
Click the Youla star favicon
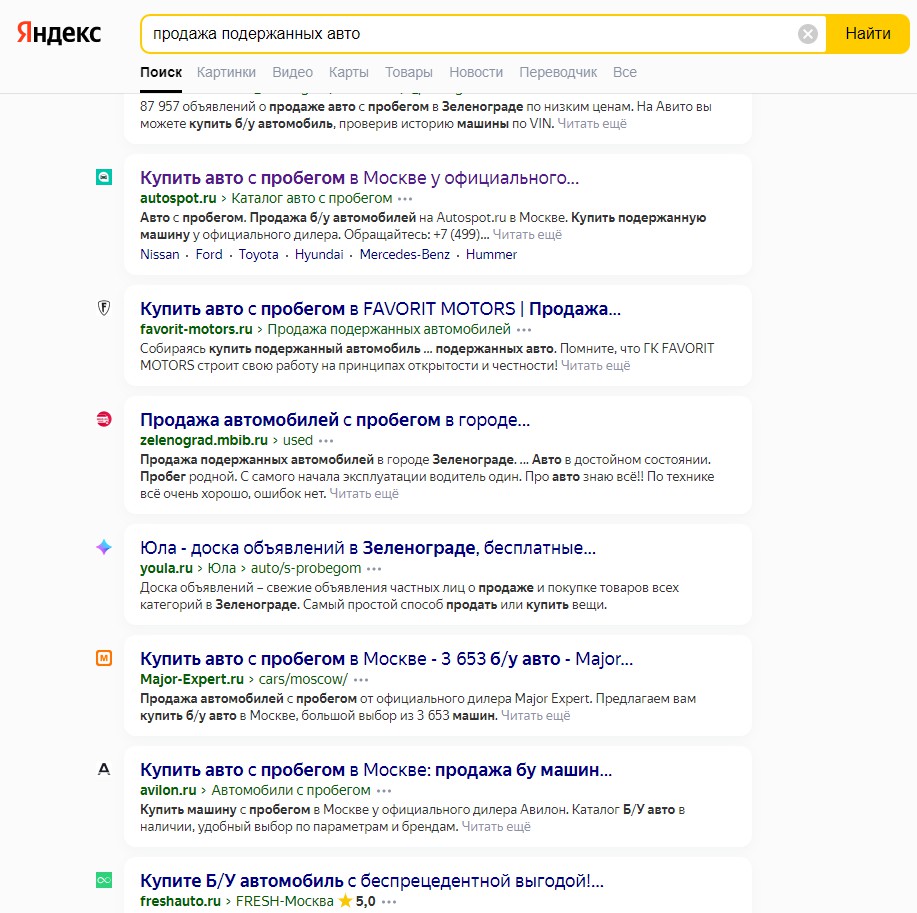coord(103,547)
